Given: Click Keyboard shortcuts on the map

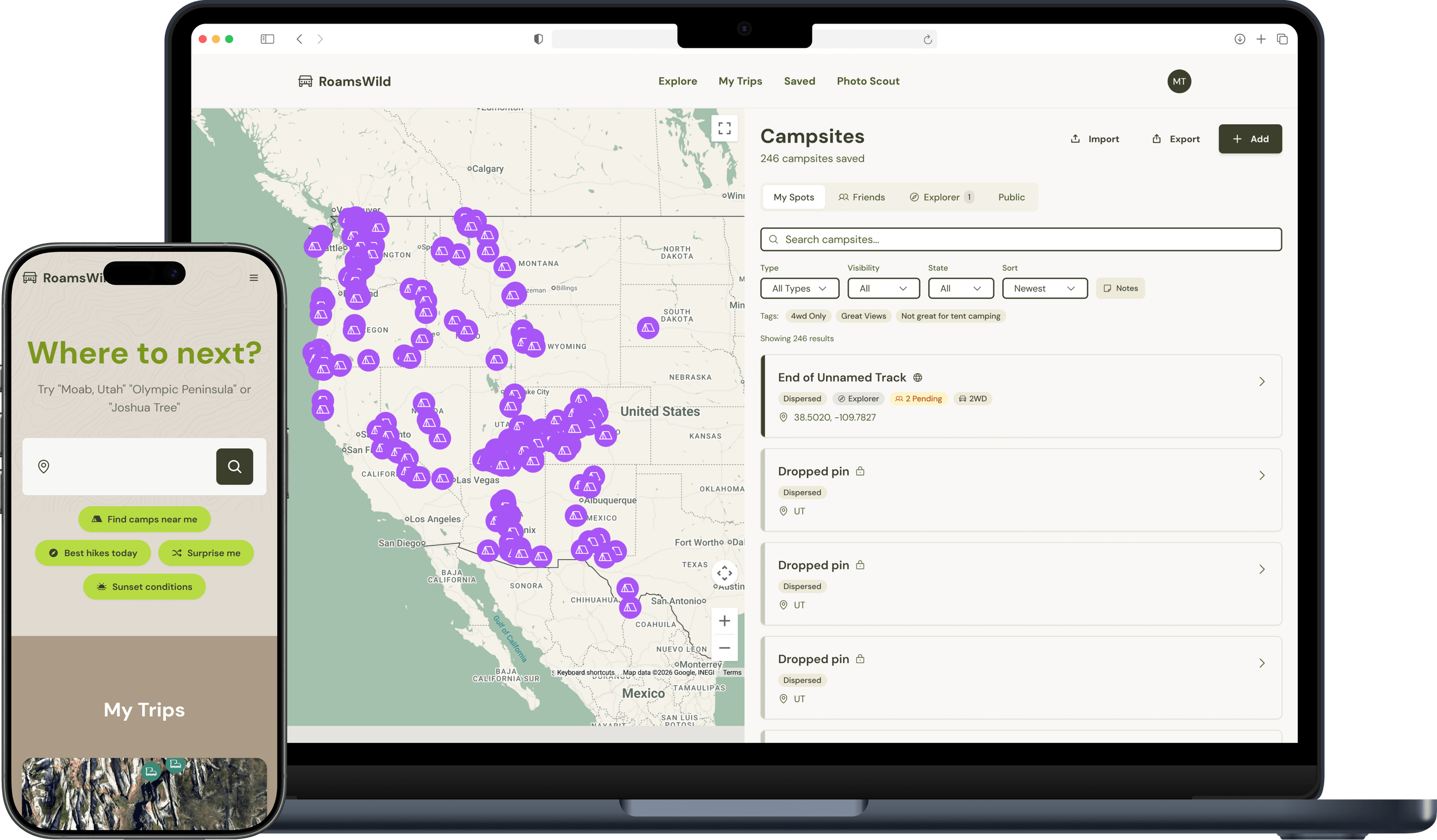Looking at the screenshot, I should pyautogui.click(x=586, y=672).
